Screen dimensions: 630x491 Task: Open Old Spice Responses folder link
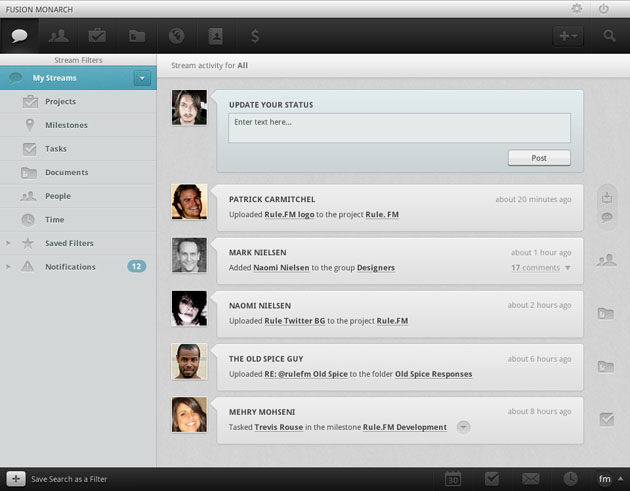434,374
